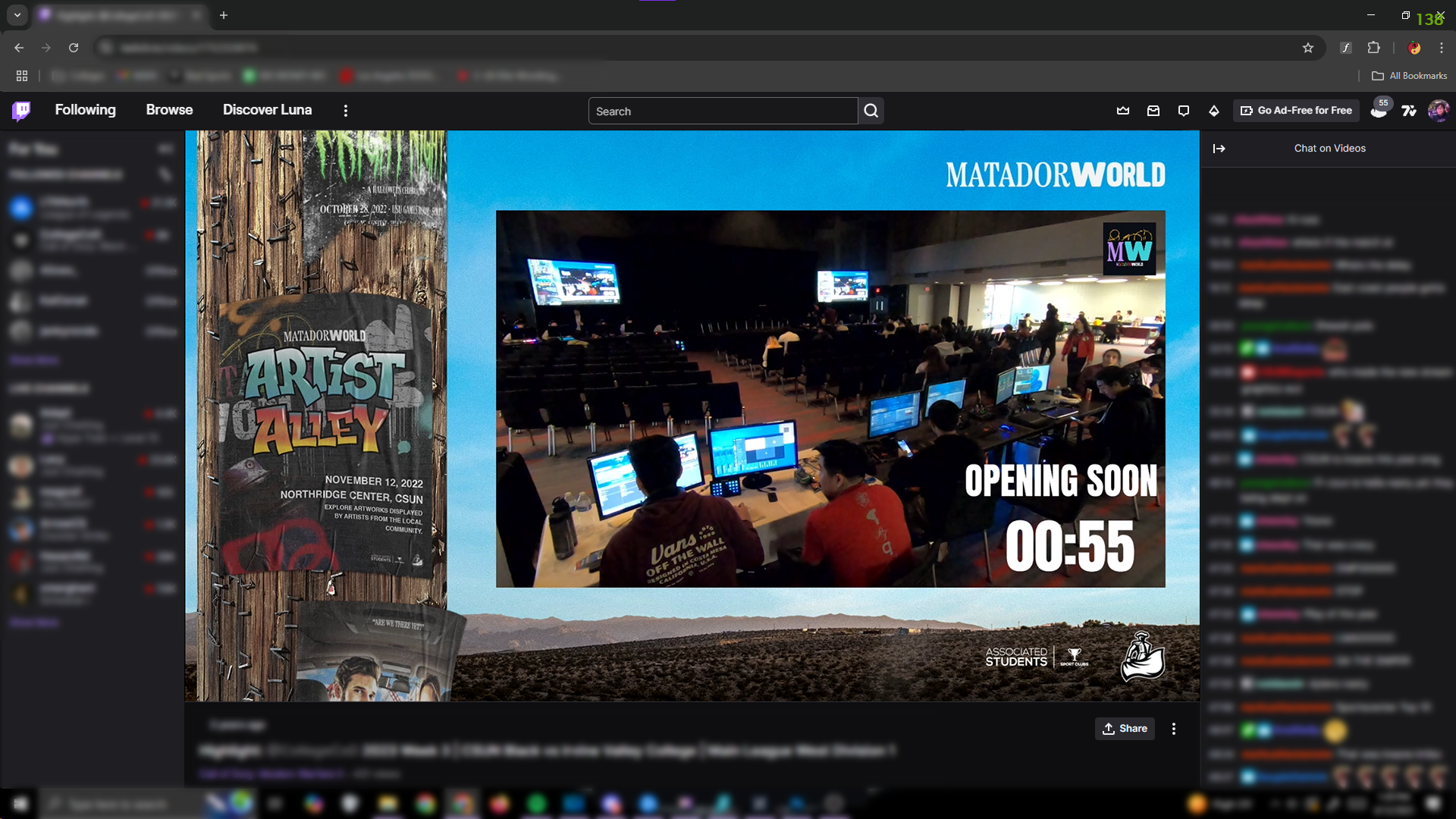Open a new browser tab
The image size is (1456, 819).
(224, 15)
